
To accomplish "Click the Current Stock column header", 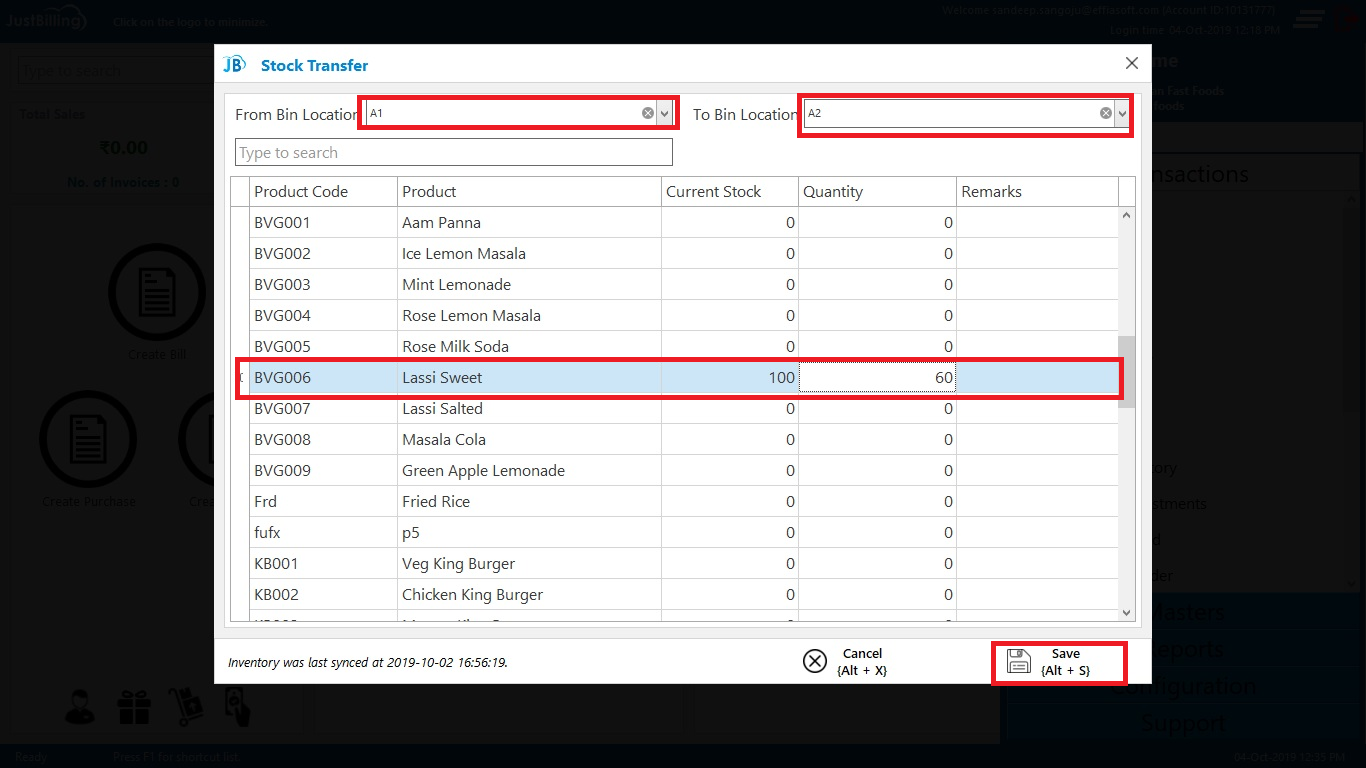I will point(714,192).
